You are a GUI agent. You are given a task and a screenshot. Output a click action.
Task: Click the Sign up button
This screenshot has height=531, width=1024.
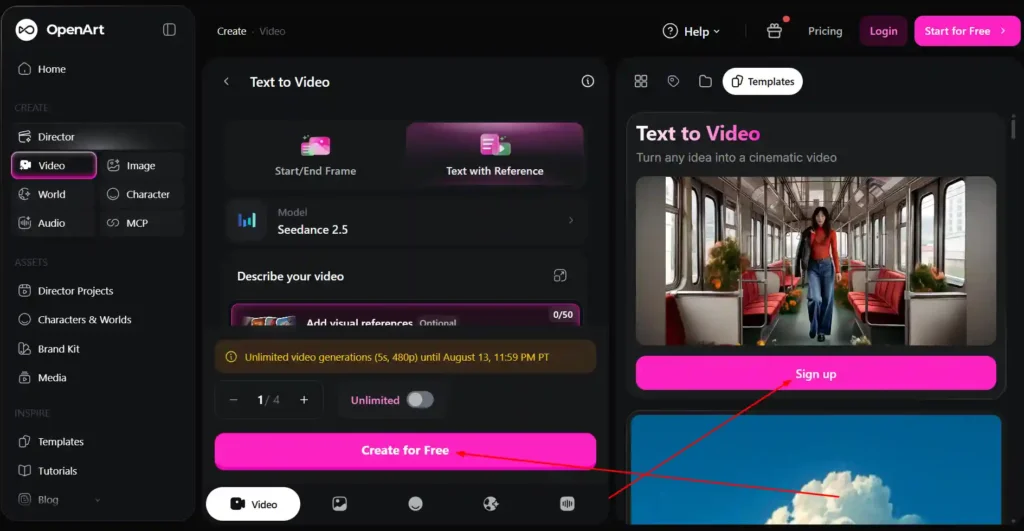[x=816, y=374]
